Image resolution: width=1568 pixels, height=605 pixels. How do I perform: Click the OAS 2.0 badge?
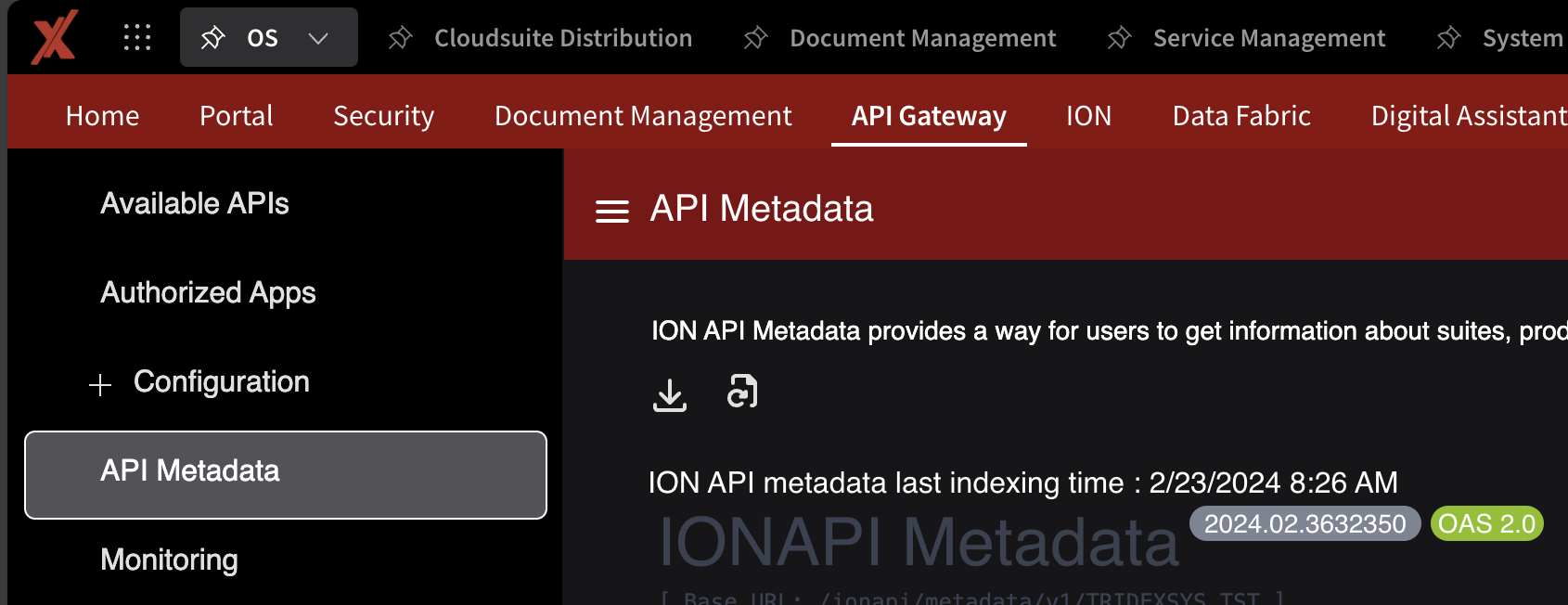click(1486, 523)
